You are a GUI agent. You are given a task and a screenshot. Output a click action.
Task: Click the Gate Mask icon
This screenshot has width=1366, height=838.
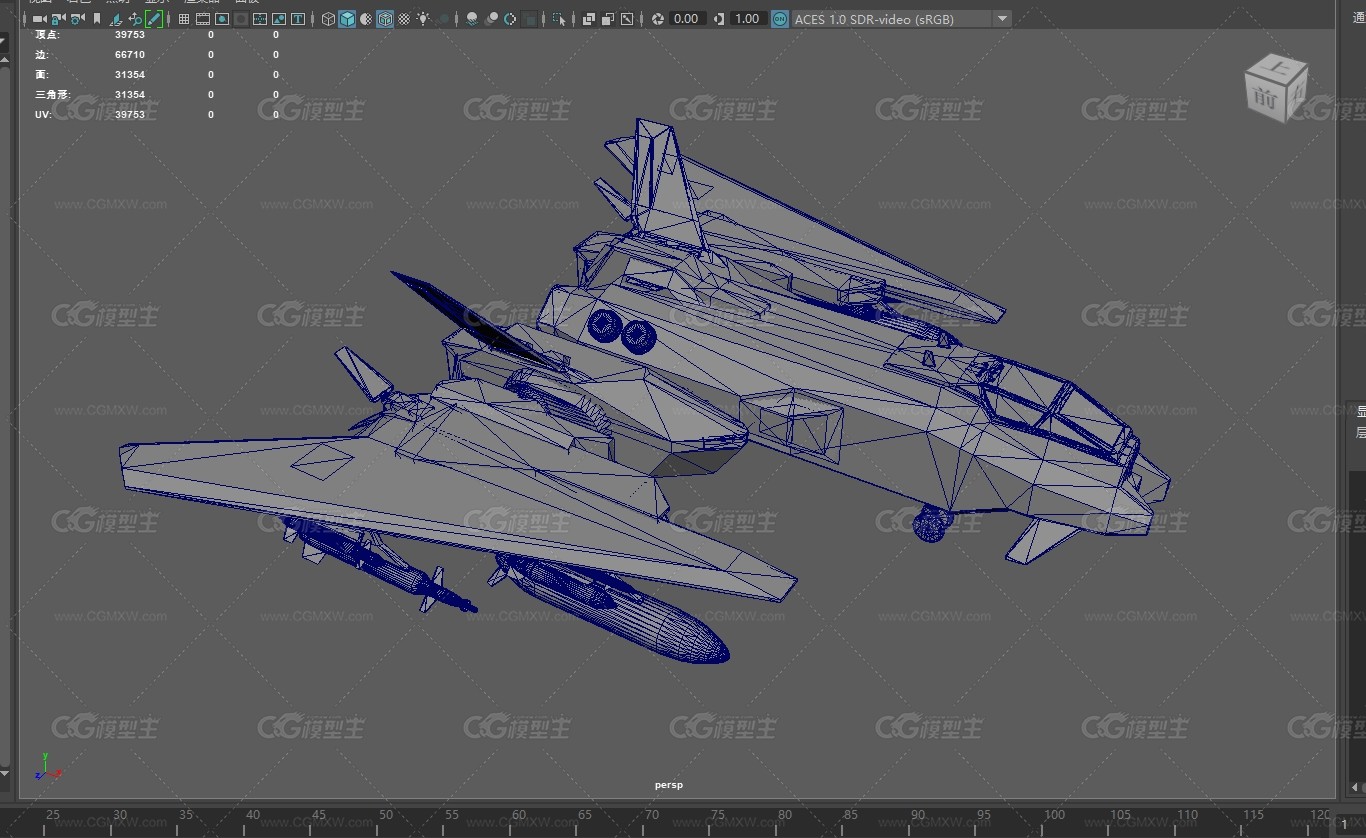point(241,19)
